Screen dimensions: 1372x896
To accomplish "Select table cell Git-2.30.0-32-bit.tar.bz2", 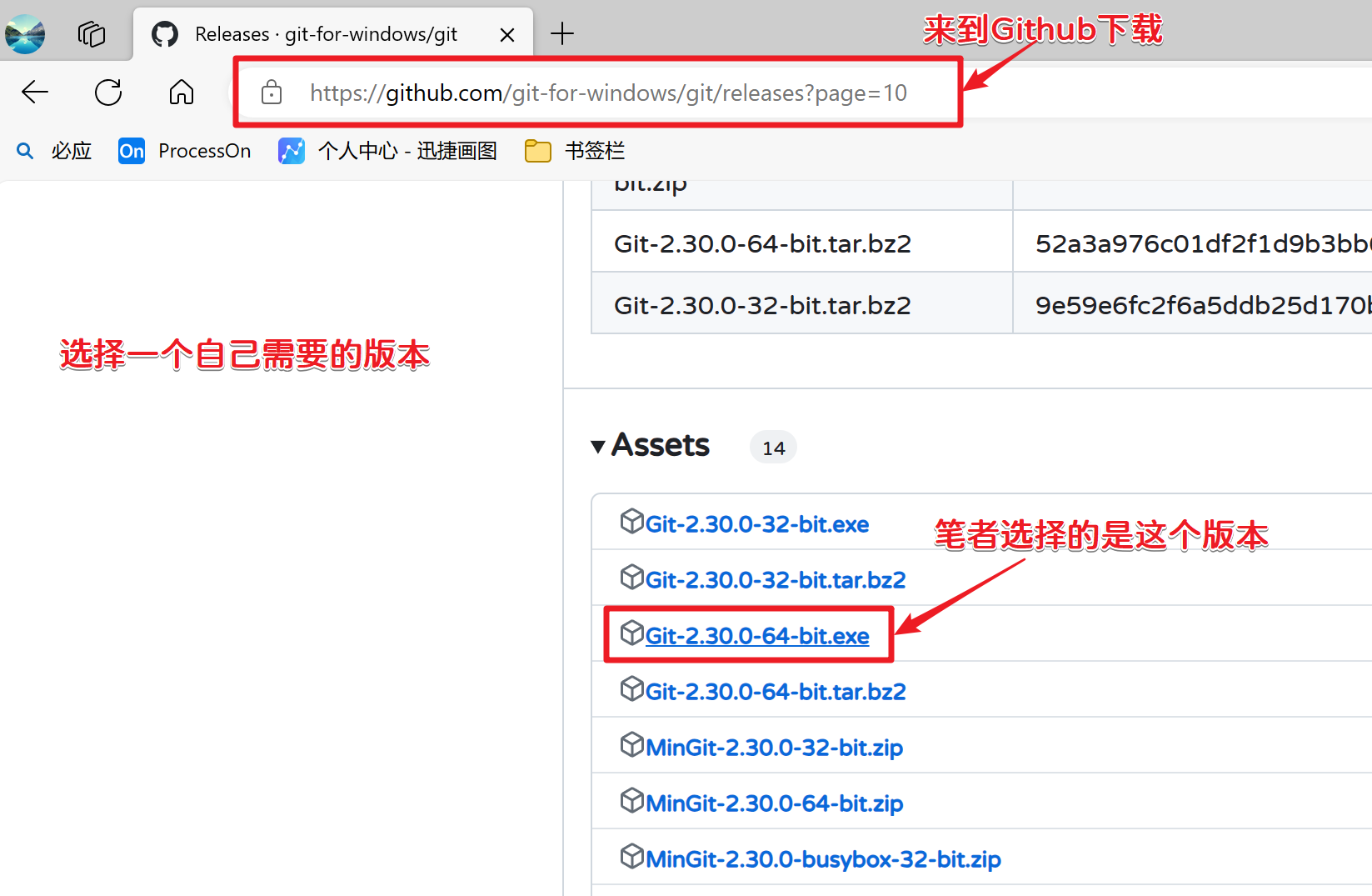I will [802, 303].
